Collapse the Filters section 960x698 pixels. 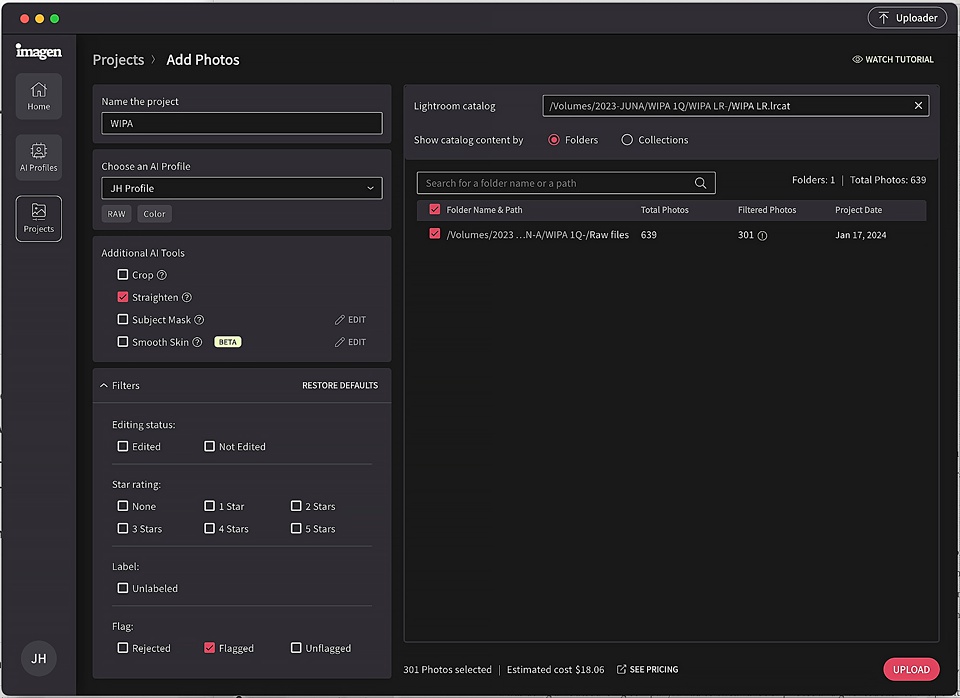pos(104,385)
